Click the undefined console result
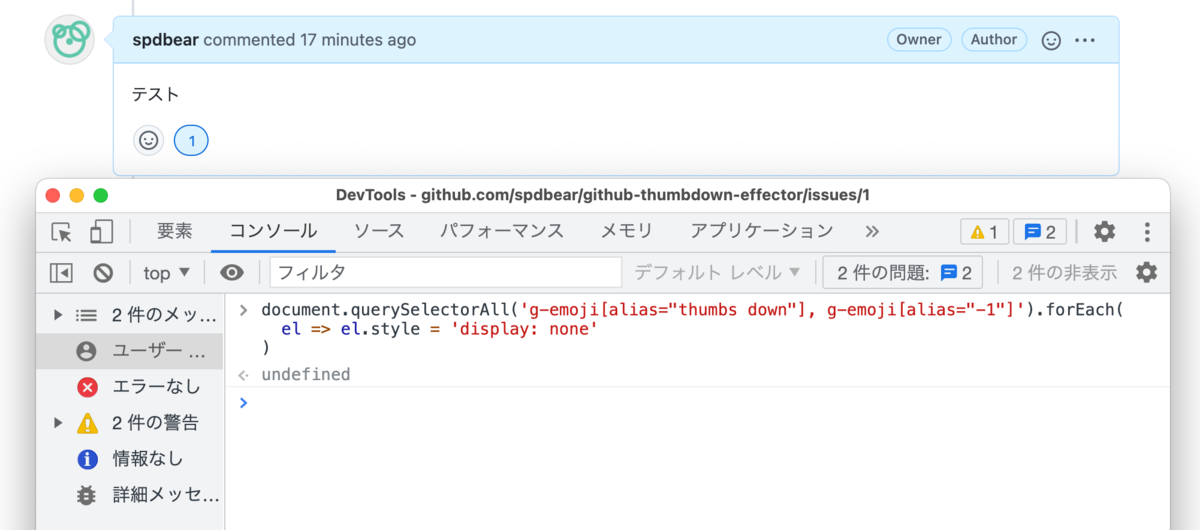1200x530 pixels. coord(305,374)
